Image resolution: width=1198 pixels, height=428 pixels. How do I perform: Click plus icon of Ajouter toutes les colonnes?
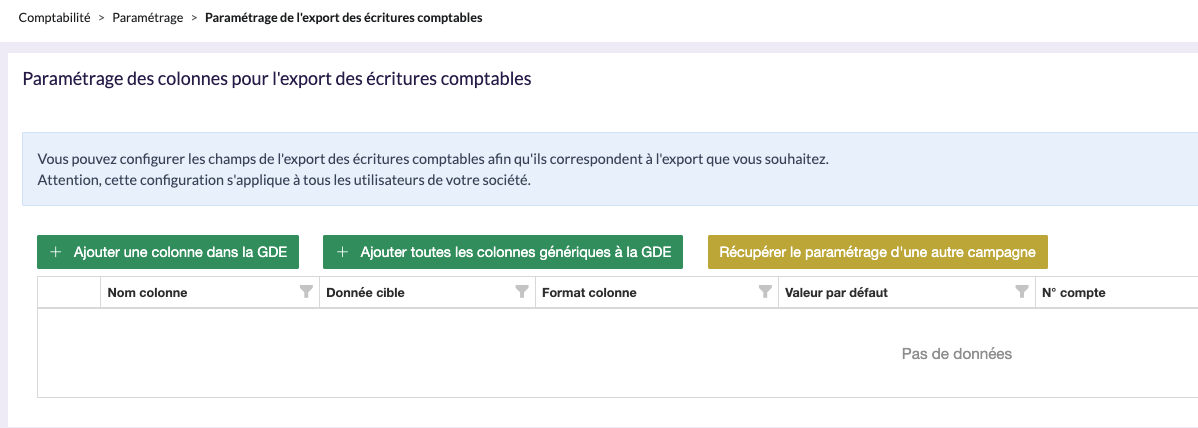(342, 252)
